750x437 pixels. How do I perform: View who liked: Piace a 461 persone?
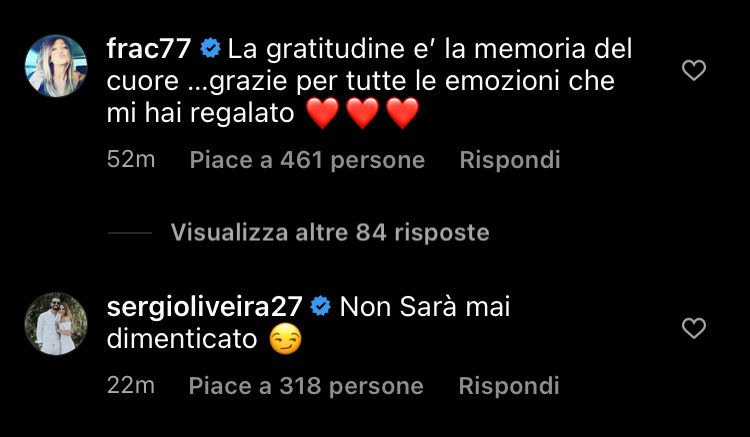coord(307,160)
